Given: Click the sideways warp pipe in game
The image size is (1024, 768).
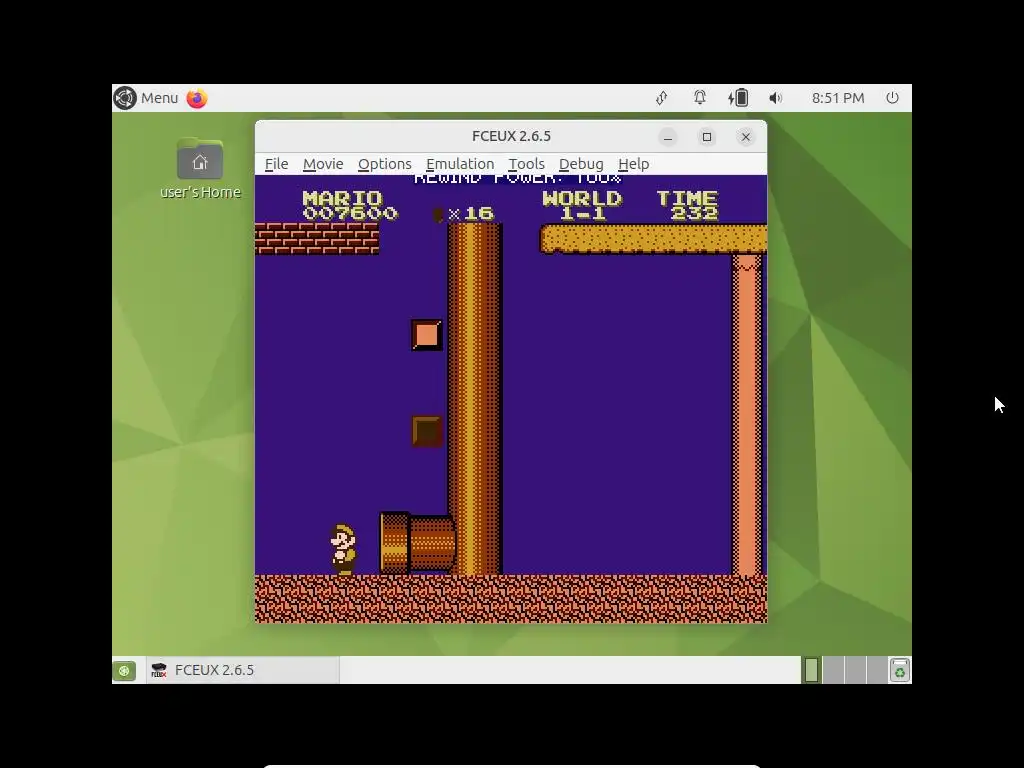Looking at the screenshot, I should click(417, 543).
